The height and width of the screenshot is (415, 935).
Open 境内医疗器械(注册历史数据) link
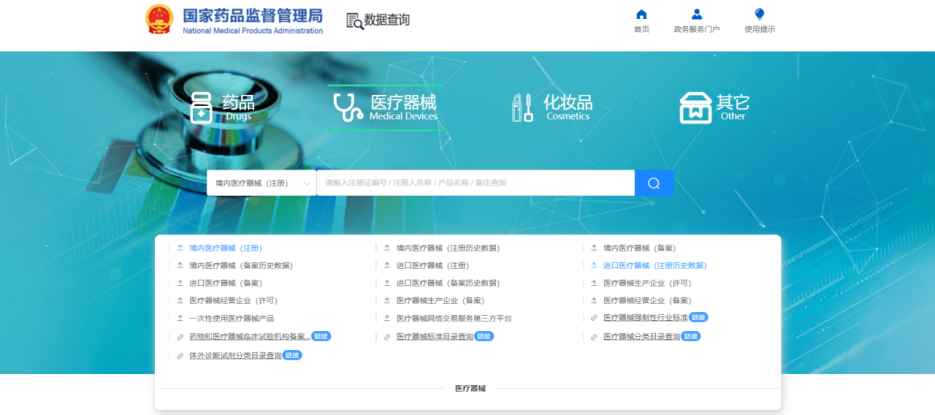tap(447, 248)
